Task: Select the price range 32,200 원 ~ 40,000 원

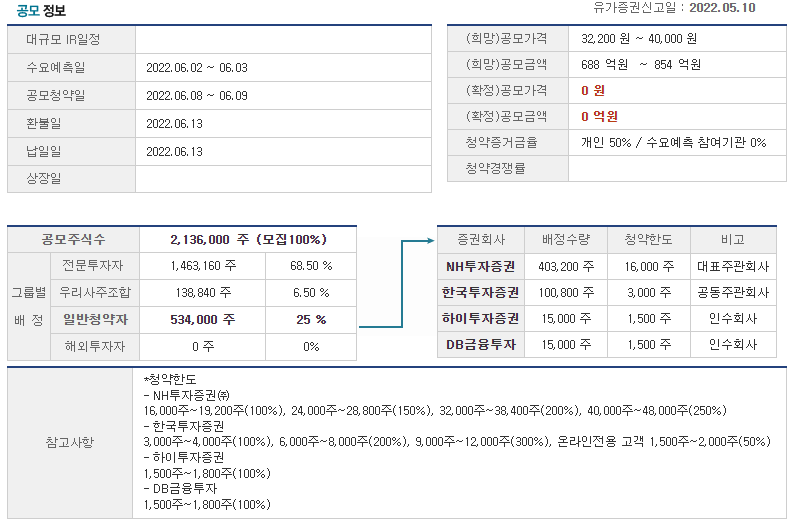Action: pos(639,38)
